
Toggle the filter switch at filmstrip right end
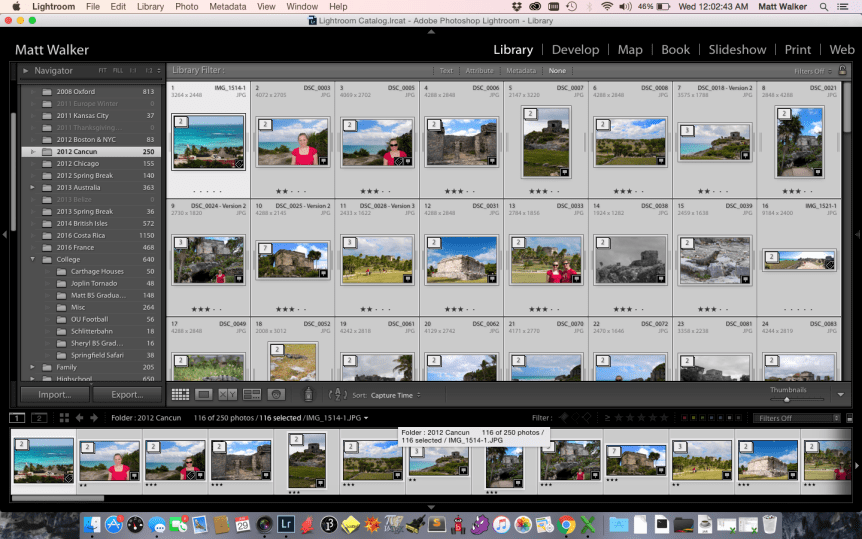pos(849,418)
